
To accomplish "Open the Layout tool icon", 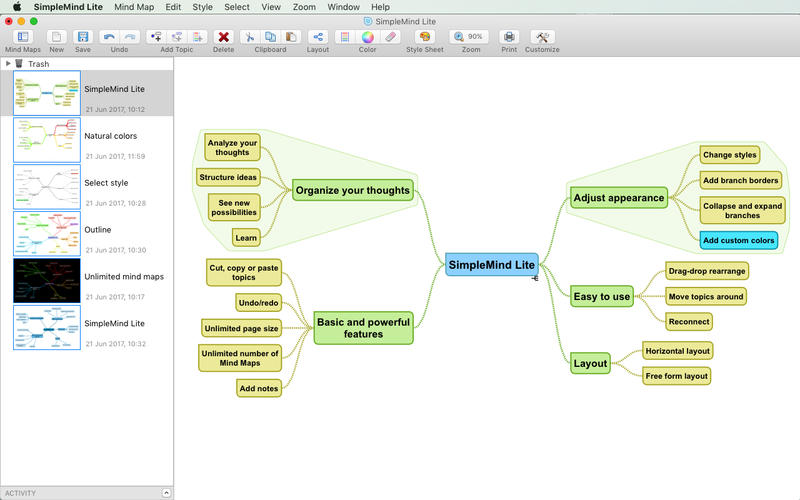I will pos(317,37).
